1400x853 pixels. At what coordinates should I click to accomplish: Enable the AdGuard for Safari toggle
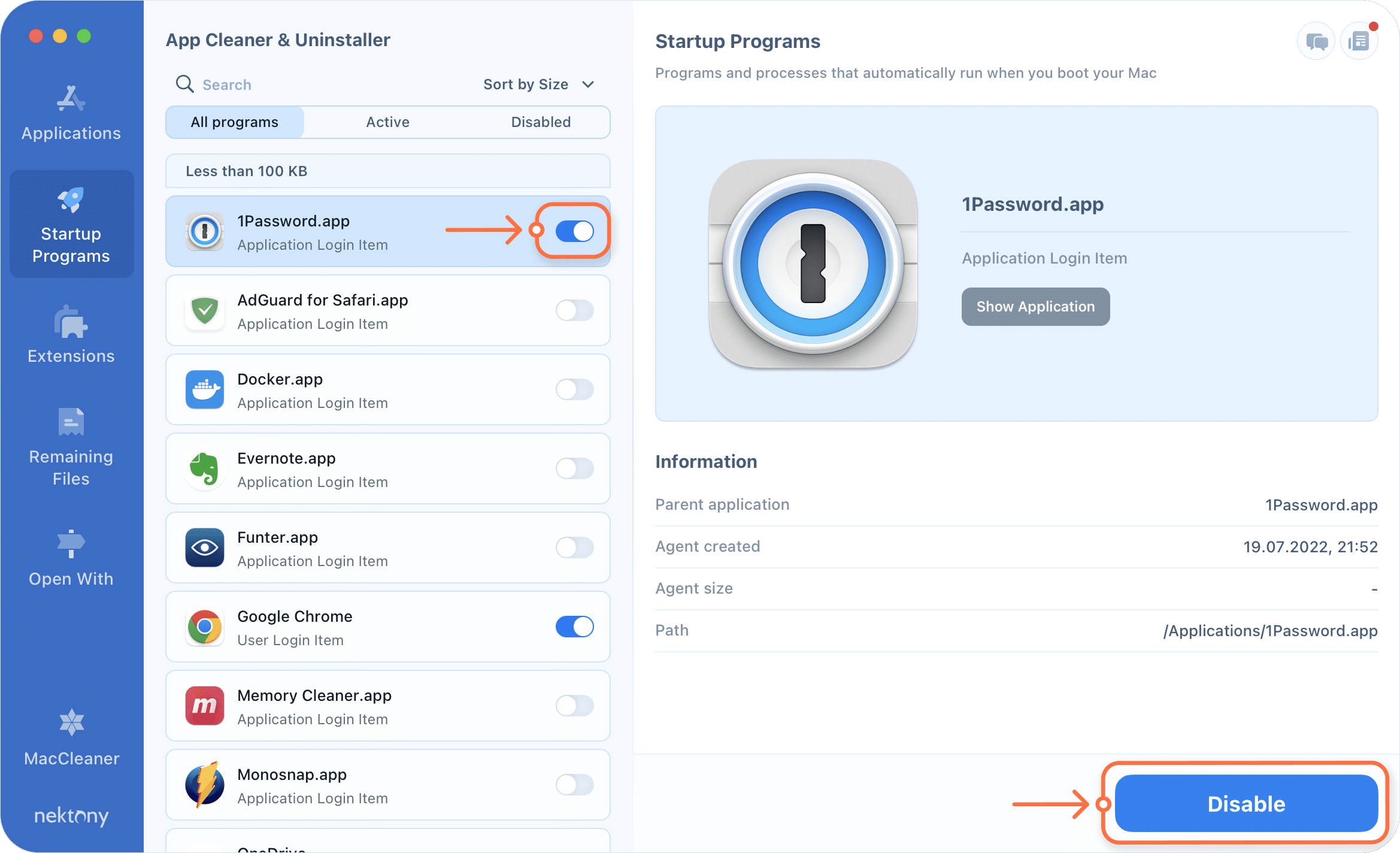[574, 310]
